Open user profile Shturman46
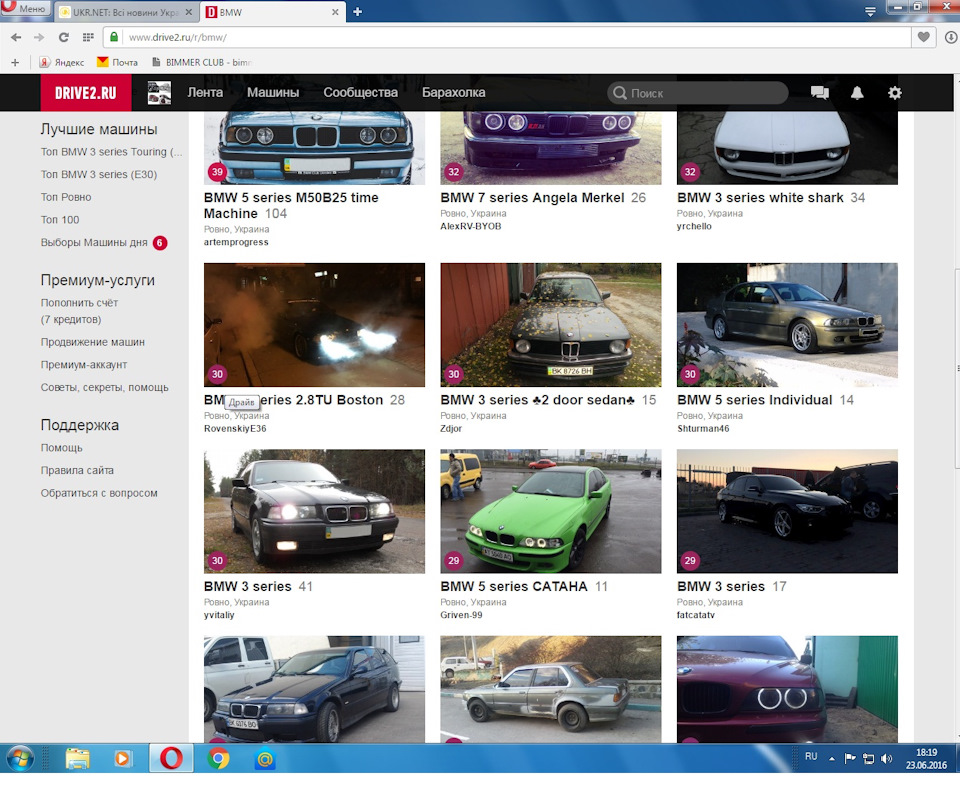This screenshot has width=960, height=810. pos(703,428)
